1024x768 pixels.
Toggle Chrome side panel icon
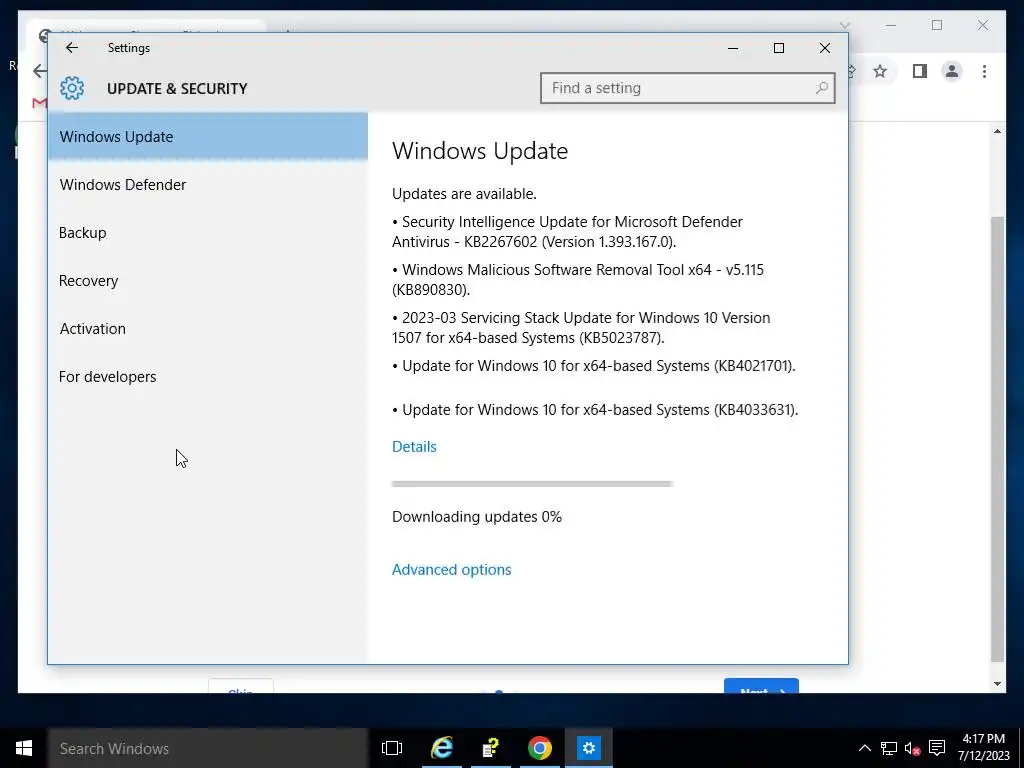tap(920, 71)
